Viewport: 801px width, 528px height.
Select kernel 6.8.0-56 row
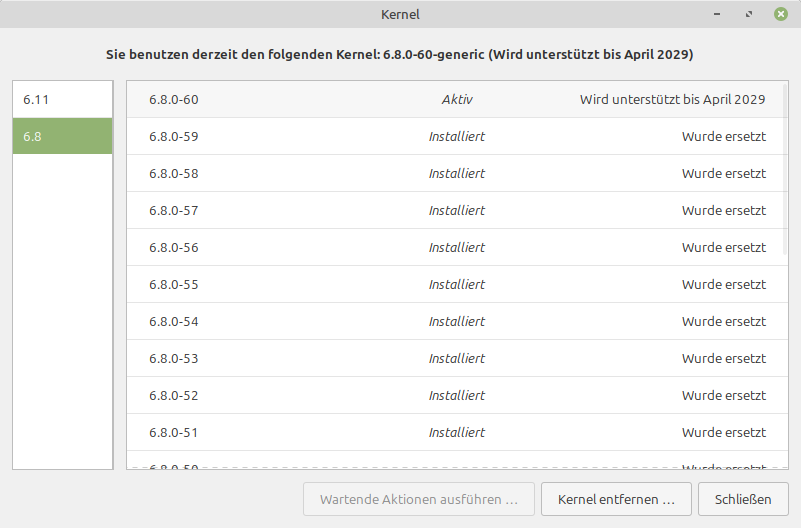457,248
